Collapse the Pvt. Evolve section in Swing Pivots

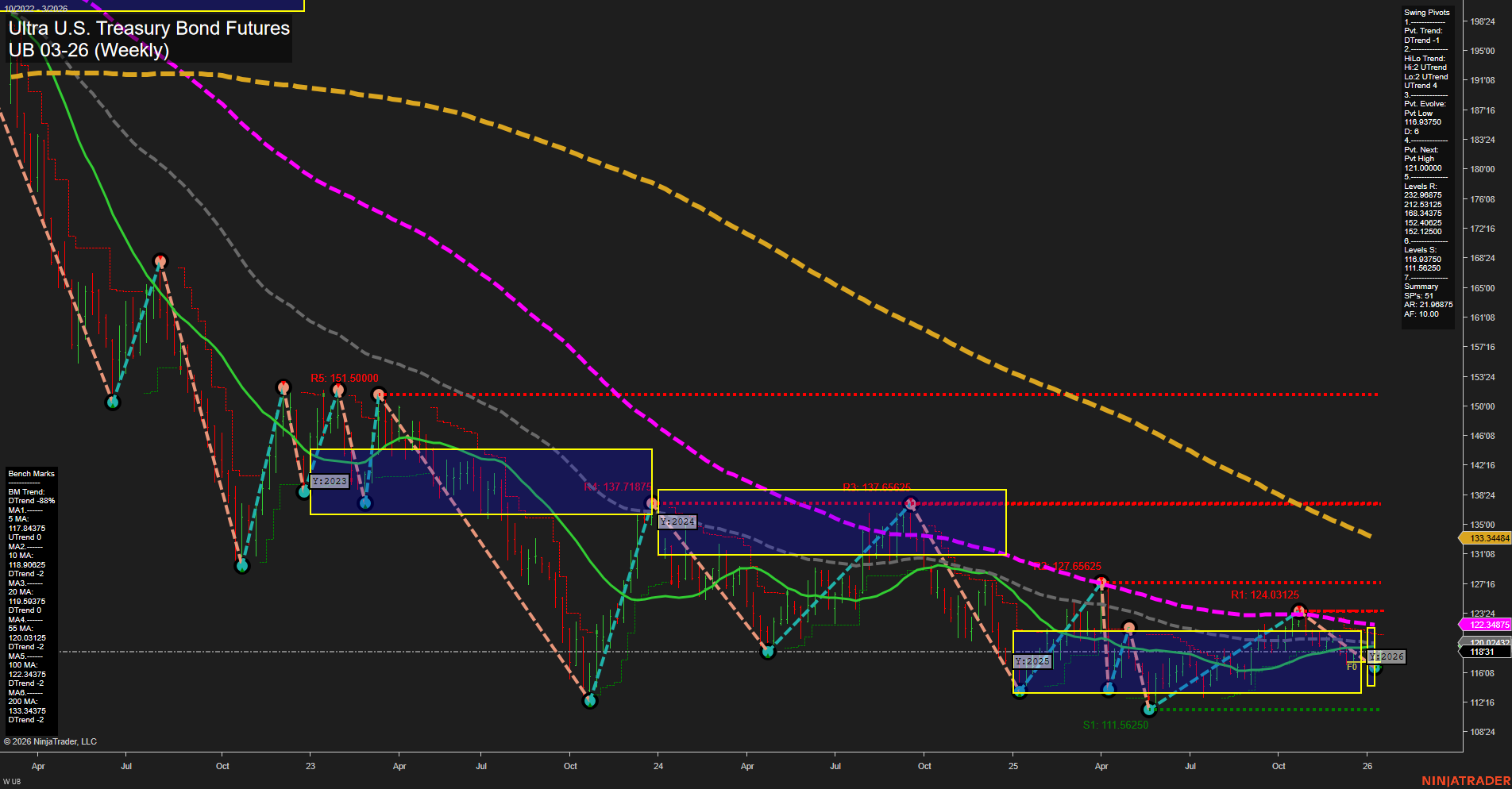click(1424, 103)
